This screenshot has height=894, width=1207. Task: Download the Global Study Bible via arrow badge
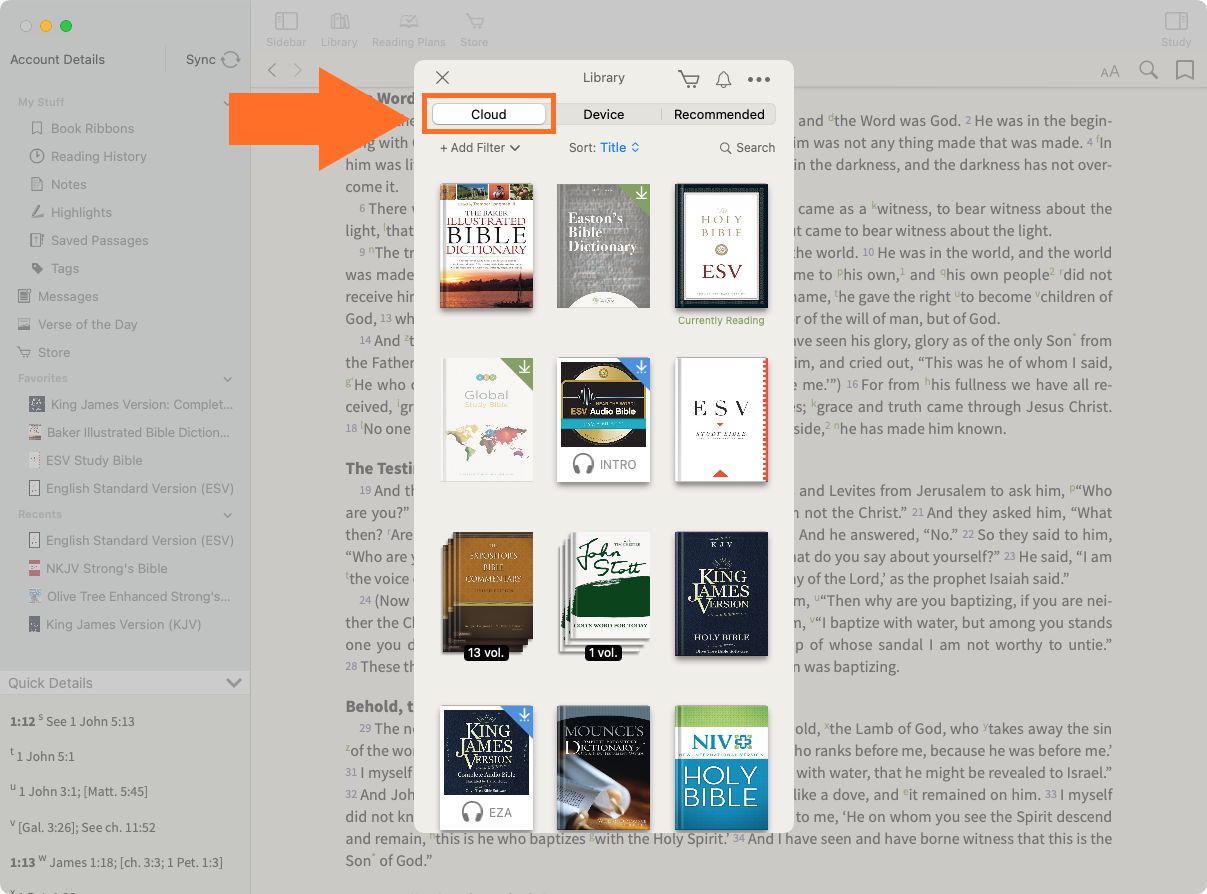point(523,368)
